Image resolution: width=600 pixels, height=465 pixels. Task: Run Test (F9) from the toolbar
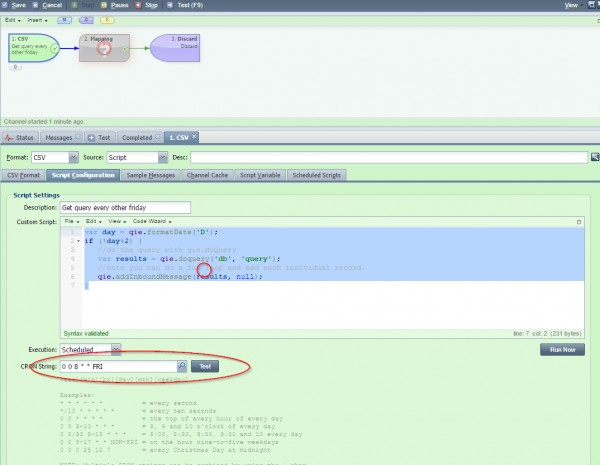point(185,5)
